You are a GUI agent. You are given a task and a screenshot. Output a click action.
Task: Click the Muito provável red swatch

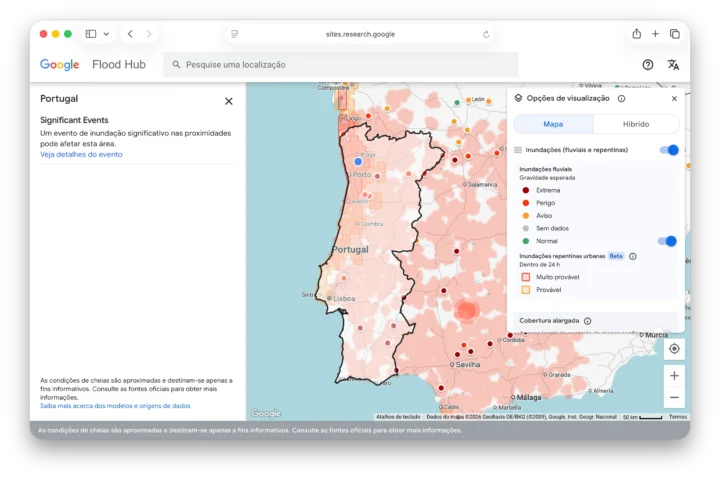click(x=525, y=276)
